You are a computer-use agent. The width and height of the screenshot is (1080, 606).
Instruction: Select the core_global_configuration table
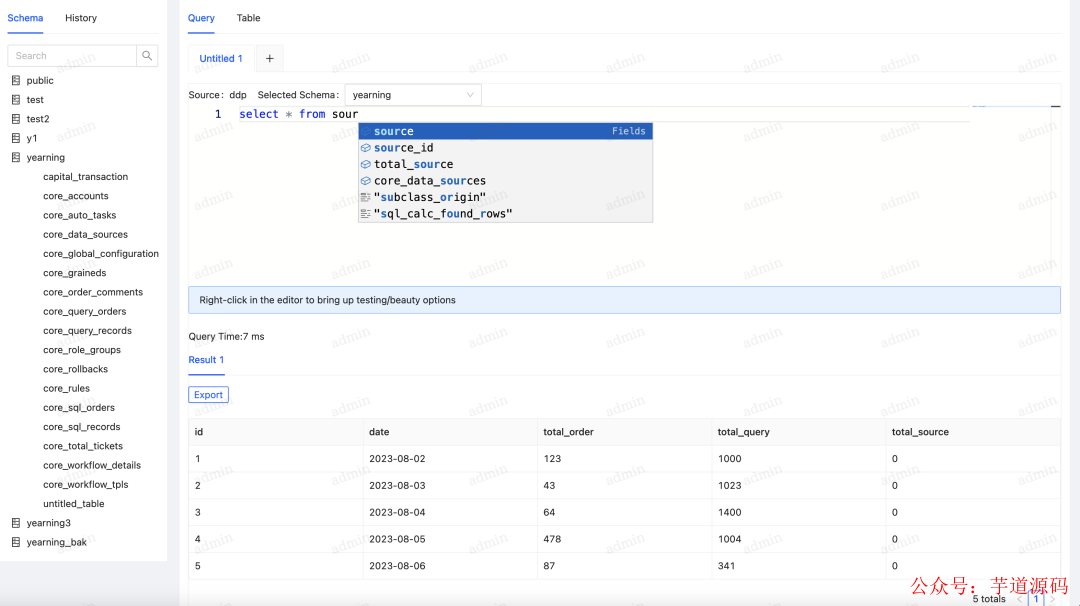pos(101,254)
